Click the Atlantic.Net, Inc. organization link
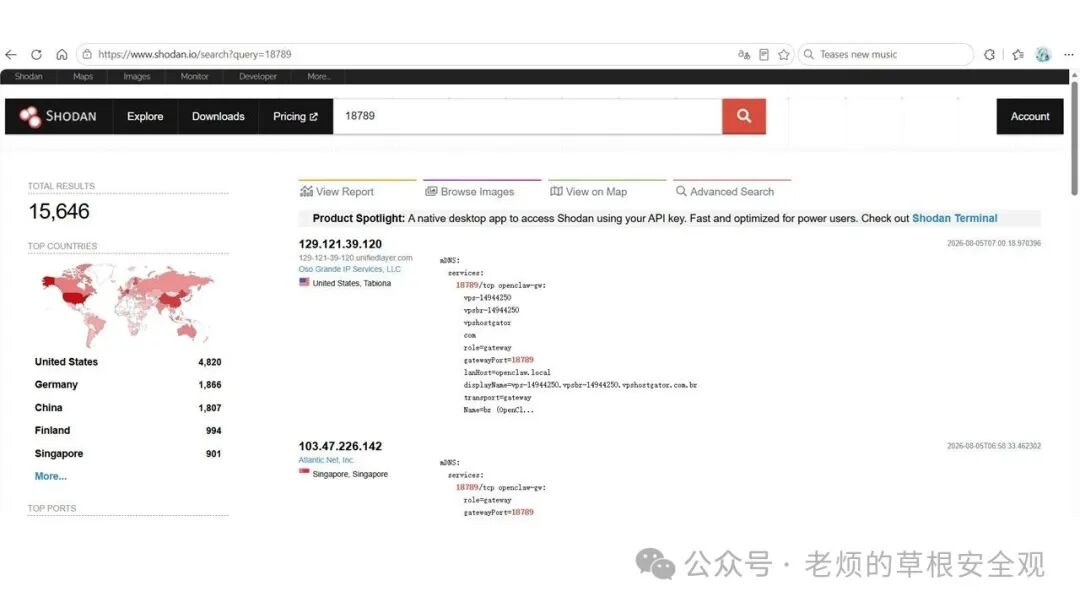 pyautogui.click(x=326, y=460)
